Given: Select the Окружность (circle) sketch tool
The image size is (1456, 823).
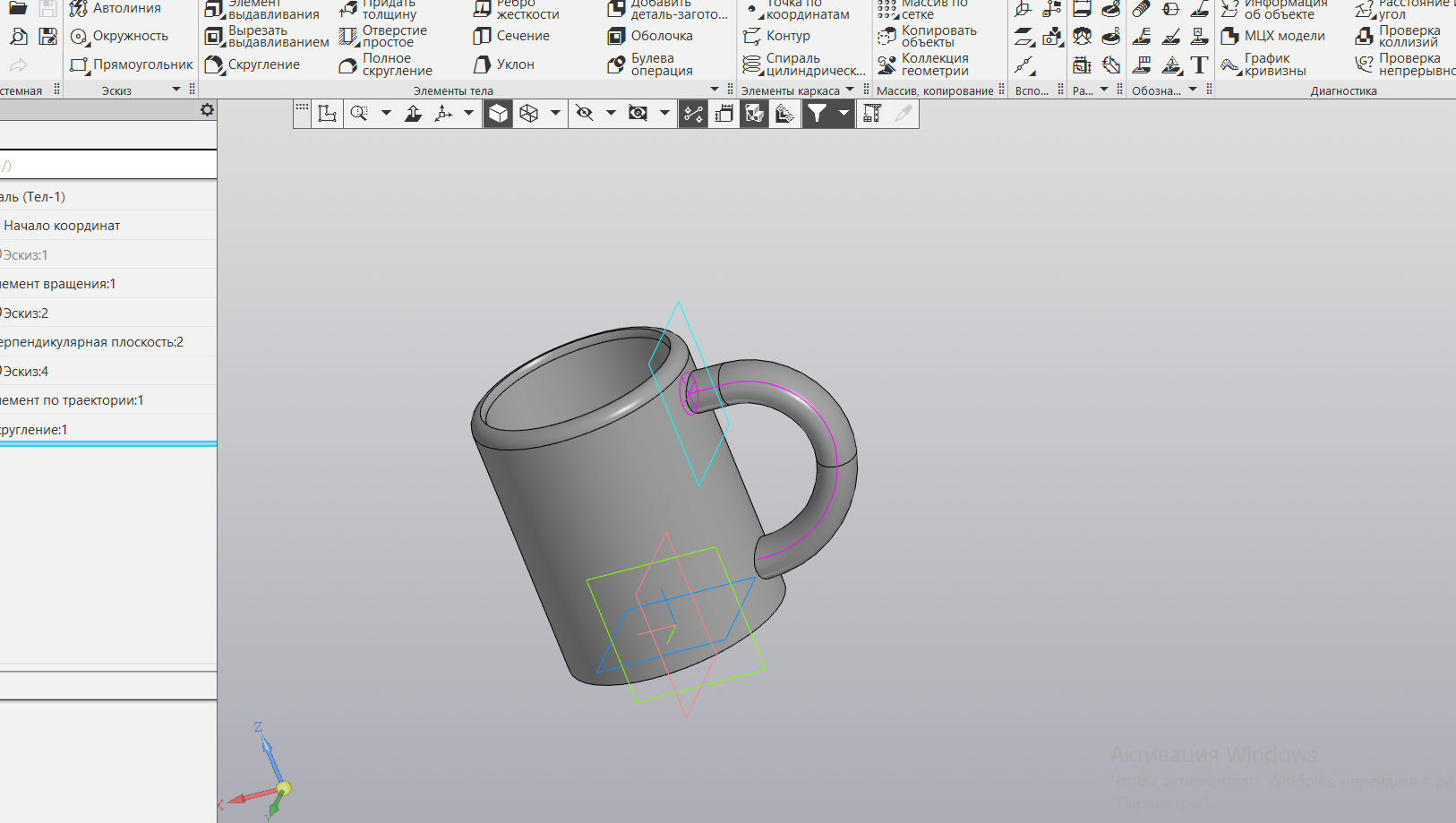Looking at the screenshot, I should 119,37.
